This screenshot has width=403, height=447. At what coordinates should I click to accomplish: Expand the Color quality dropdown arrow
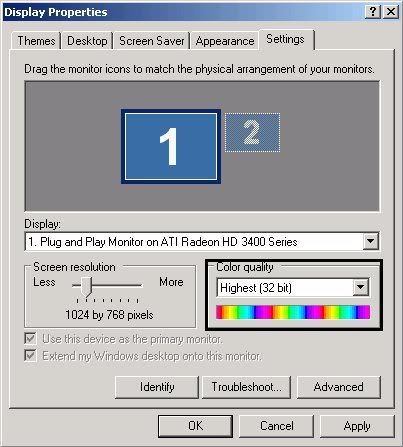click(x=361, y=287)
